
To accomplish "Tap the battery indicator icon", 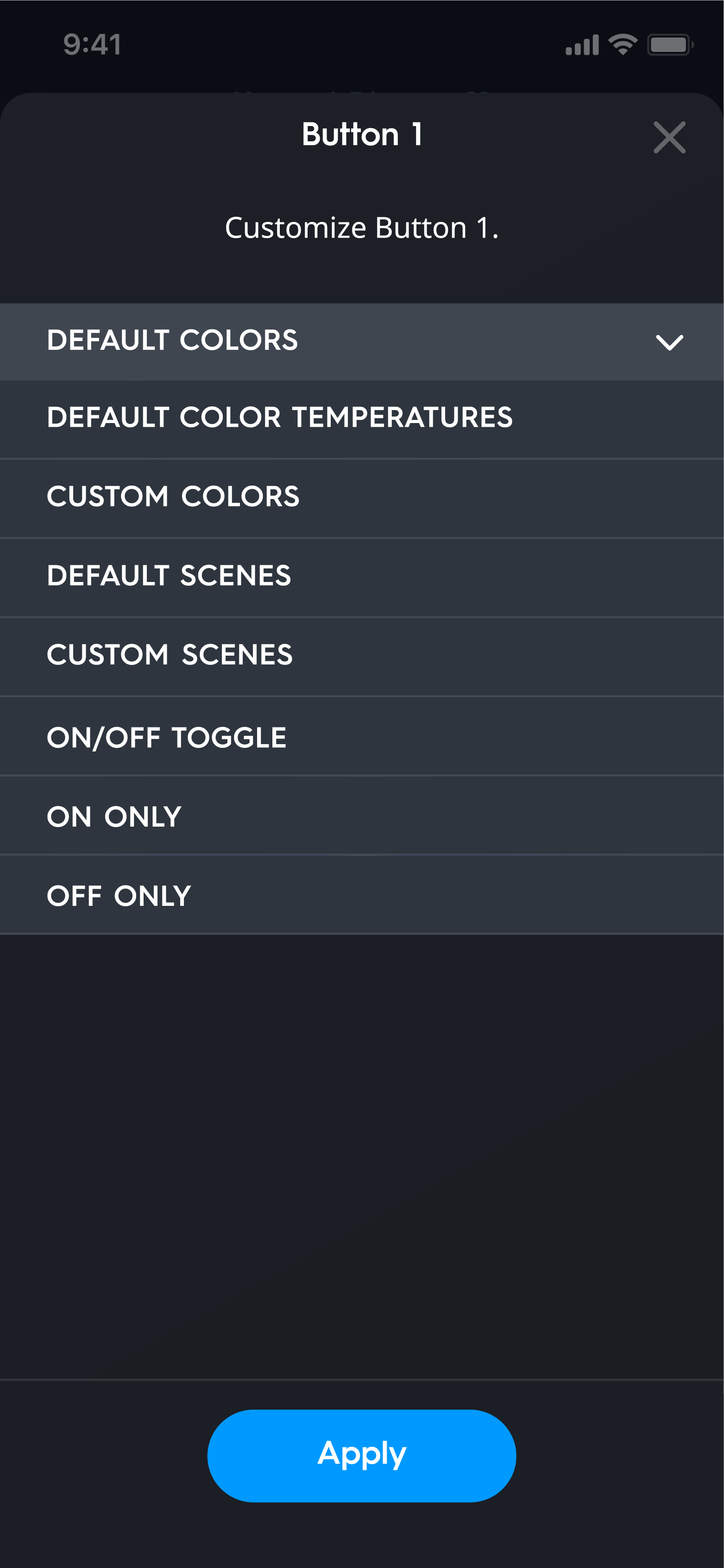I will point(670,44).
